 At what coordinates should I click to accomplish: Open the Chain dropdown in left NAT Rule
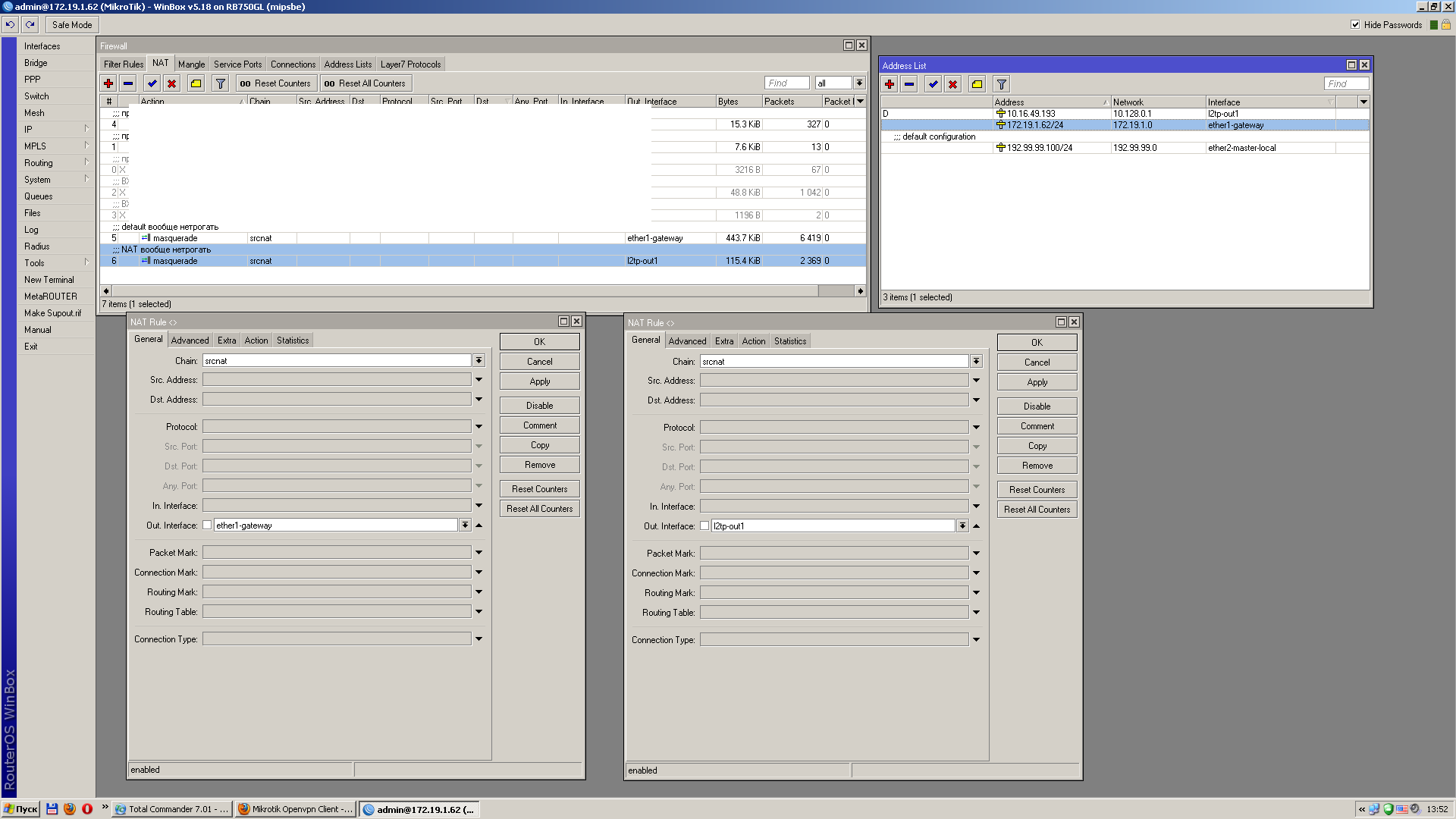tap(479, 361)
